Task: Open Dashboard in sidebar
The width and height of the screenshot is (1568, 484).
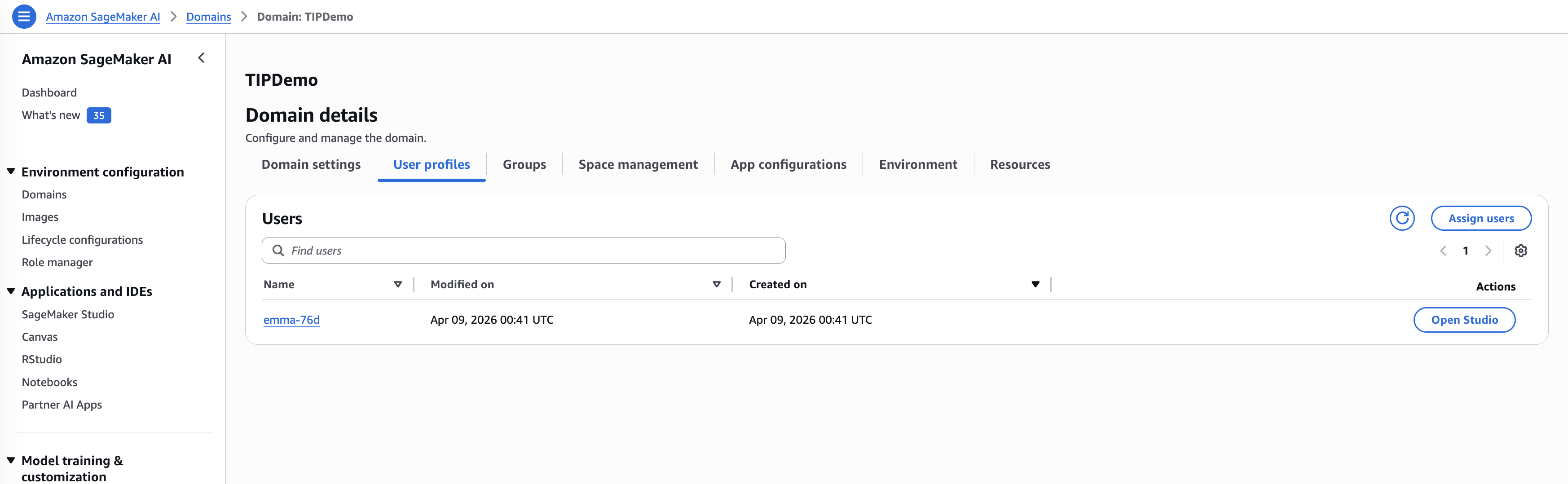Action: [x=49, y=92]
